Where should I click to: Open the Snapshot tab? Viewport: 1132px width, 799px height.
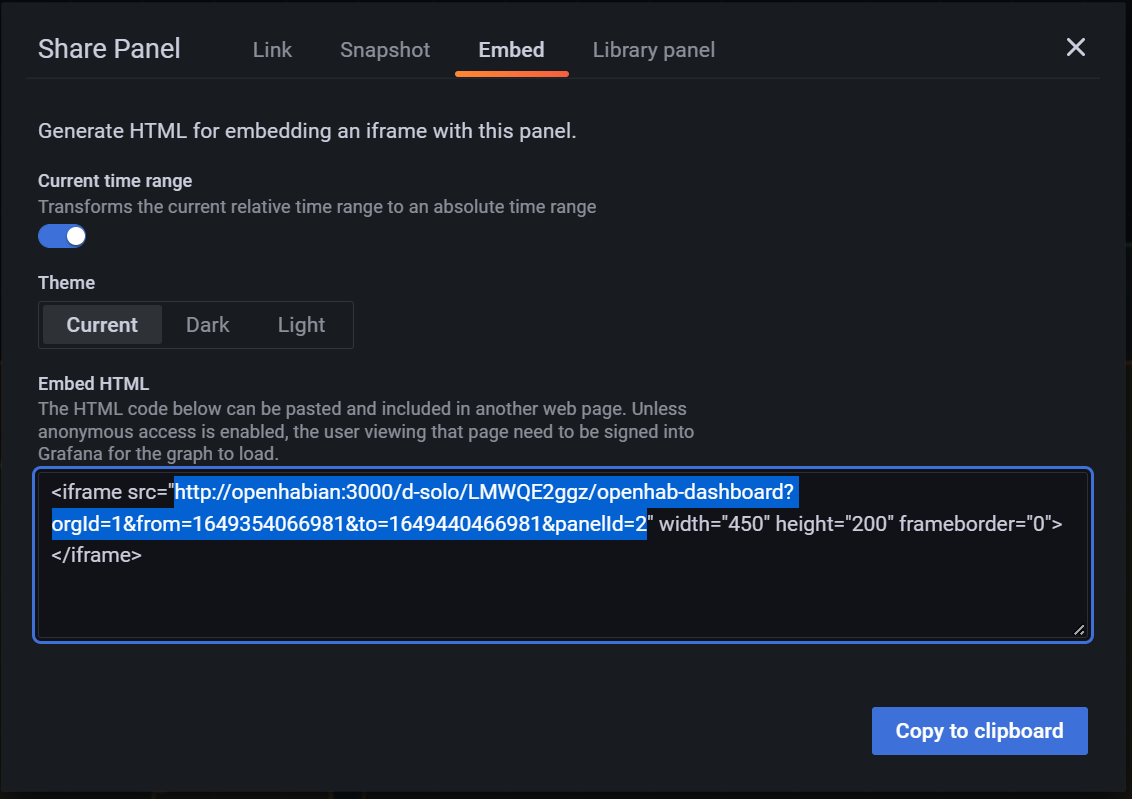click(385, 50)
